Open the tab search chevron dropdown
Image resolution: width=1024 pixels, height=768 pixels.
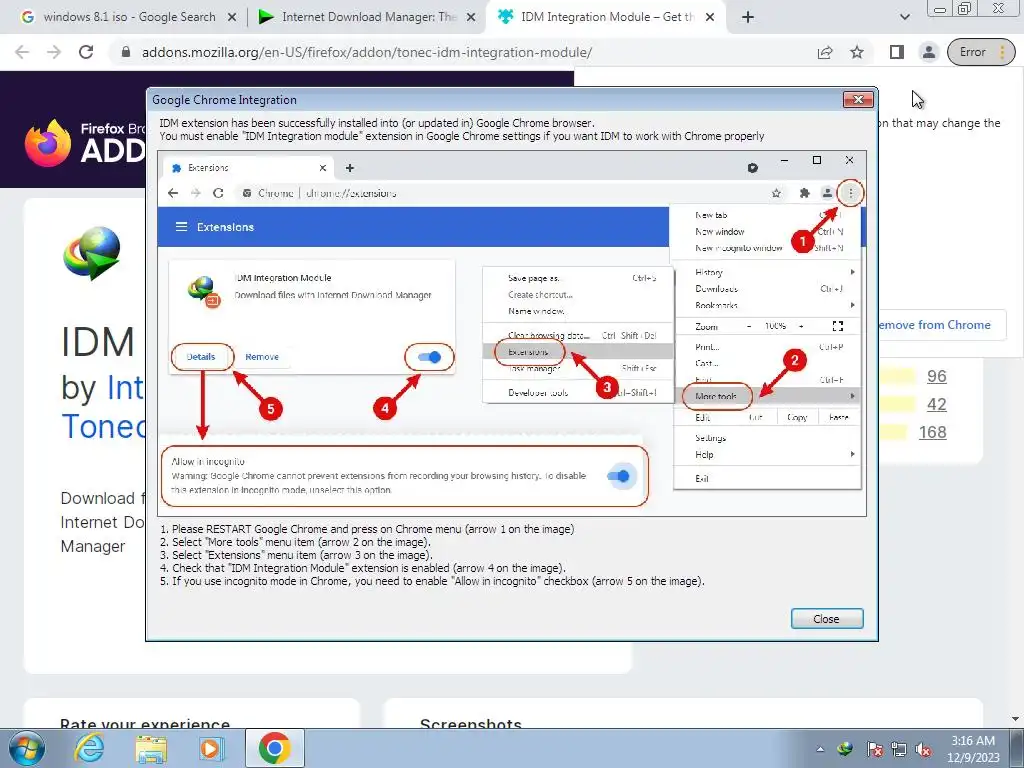(904, 18)
